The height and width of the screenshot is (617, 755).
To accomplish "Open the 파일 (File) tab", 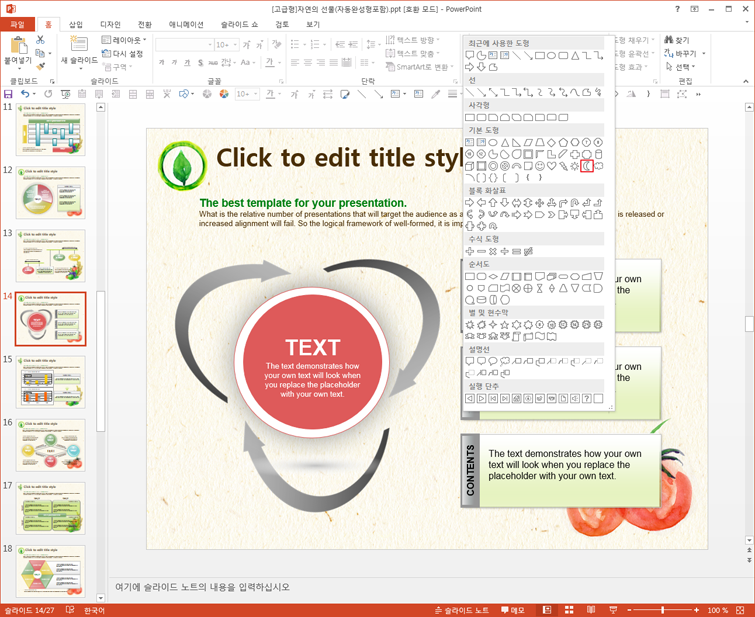I will tap(17, 24).
